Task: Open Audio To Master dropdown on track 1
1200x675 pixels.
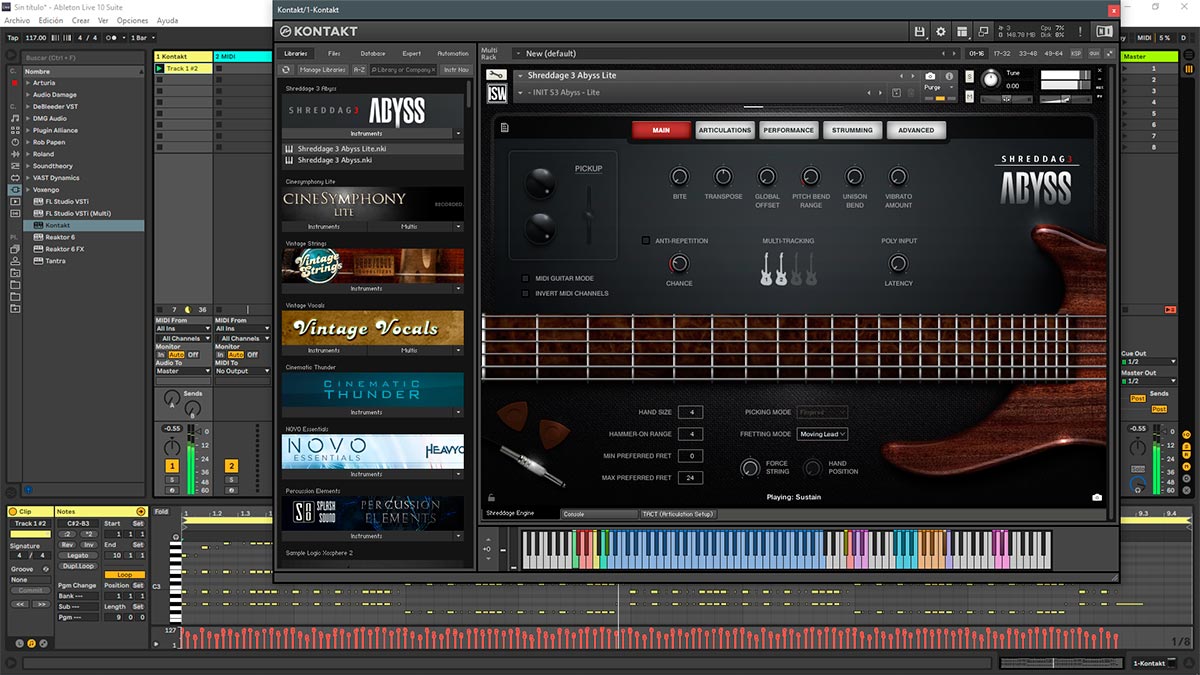Action: pyautogui.click(x=183, y=371)
